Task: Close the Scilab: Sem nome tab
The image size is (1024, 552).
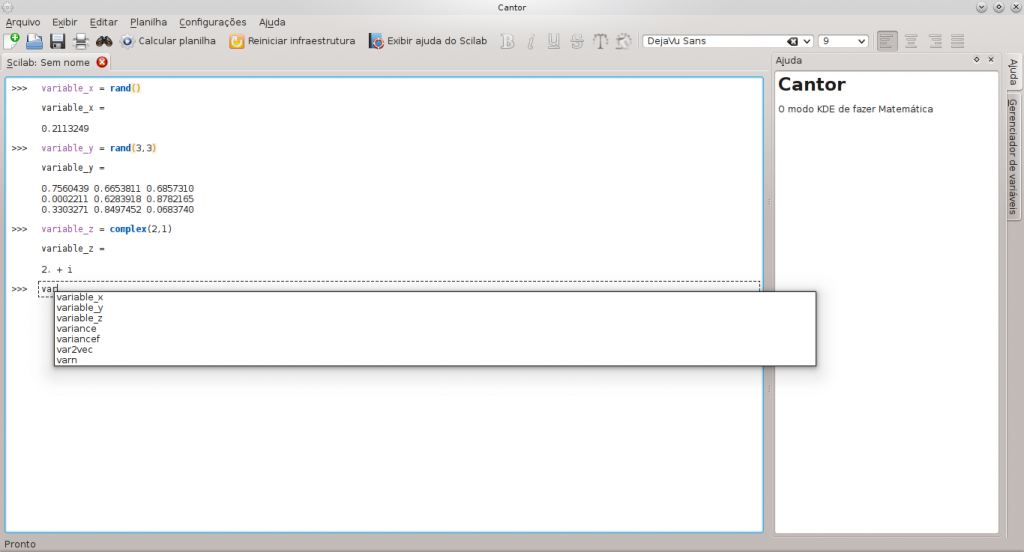Action: coord(102,62)
